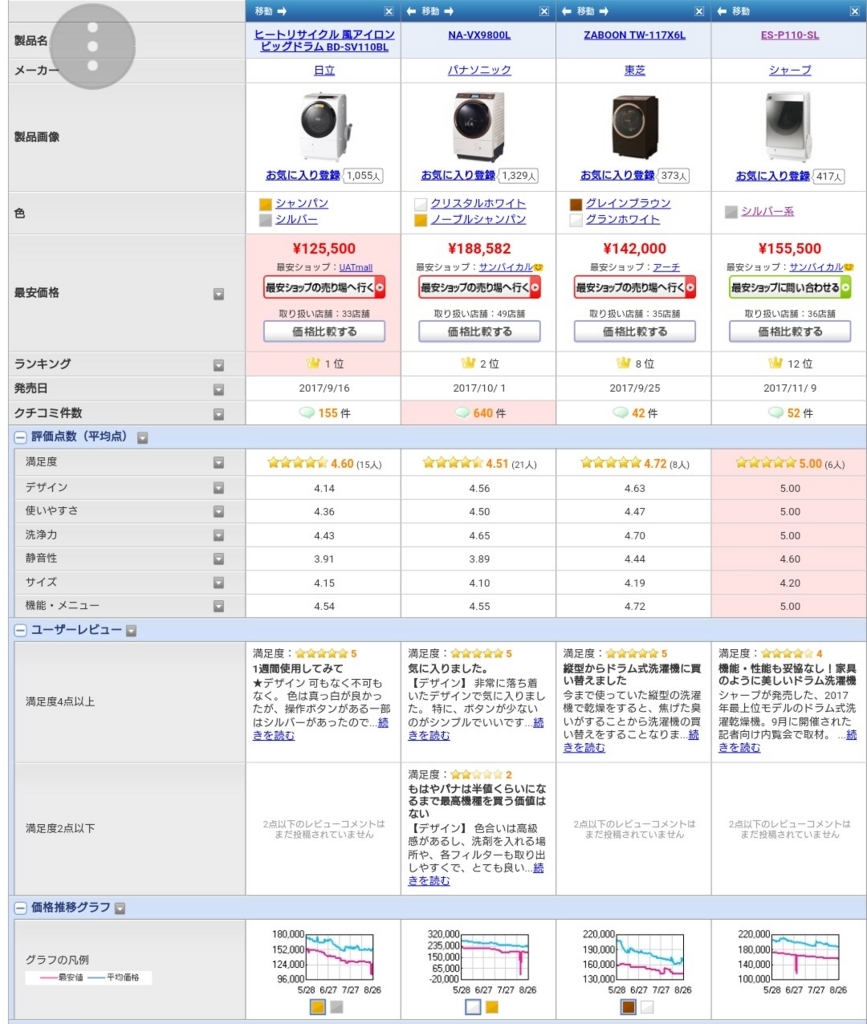Viewport: 867px width, 1024px height.
Task: Move NA-VX9800L column right arrow
Action: (449, 11)
